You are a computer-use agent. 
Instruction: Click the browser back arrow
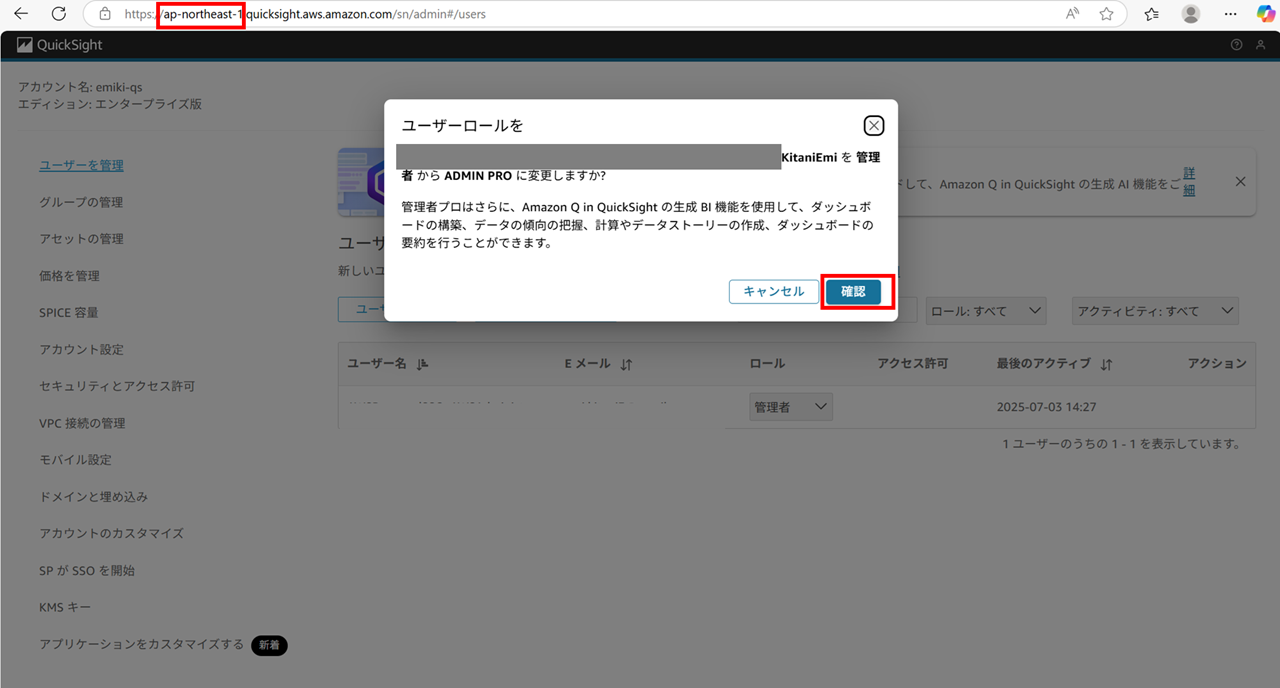pos(22,14)
